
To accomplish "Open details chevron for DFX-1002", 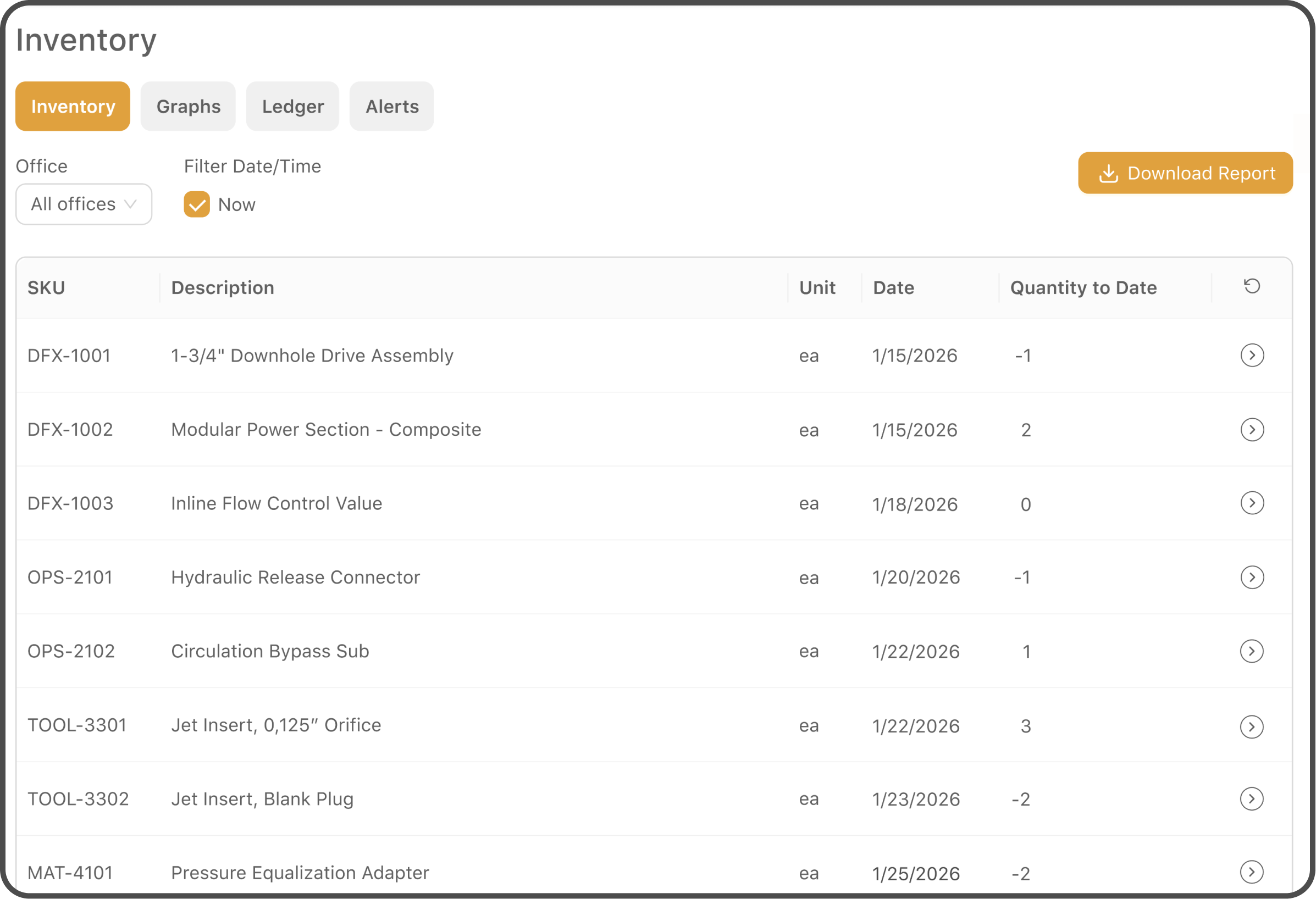I will click(1253, 429).
